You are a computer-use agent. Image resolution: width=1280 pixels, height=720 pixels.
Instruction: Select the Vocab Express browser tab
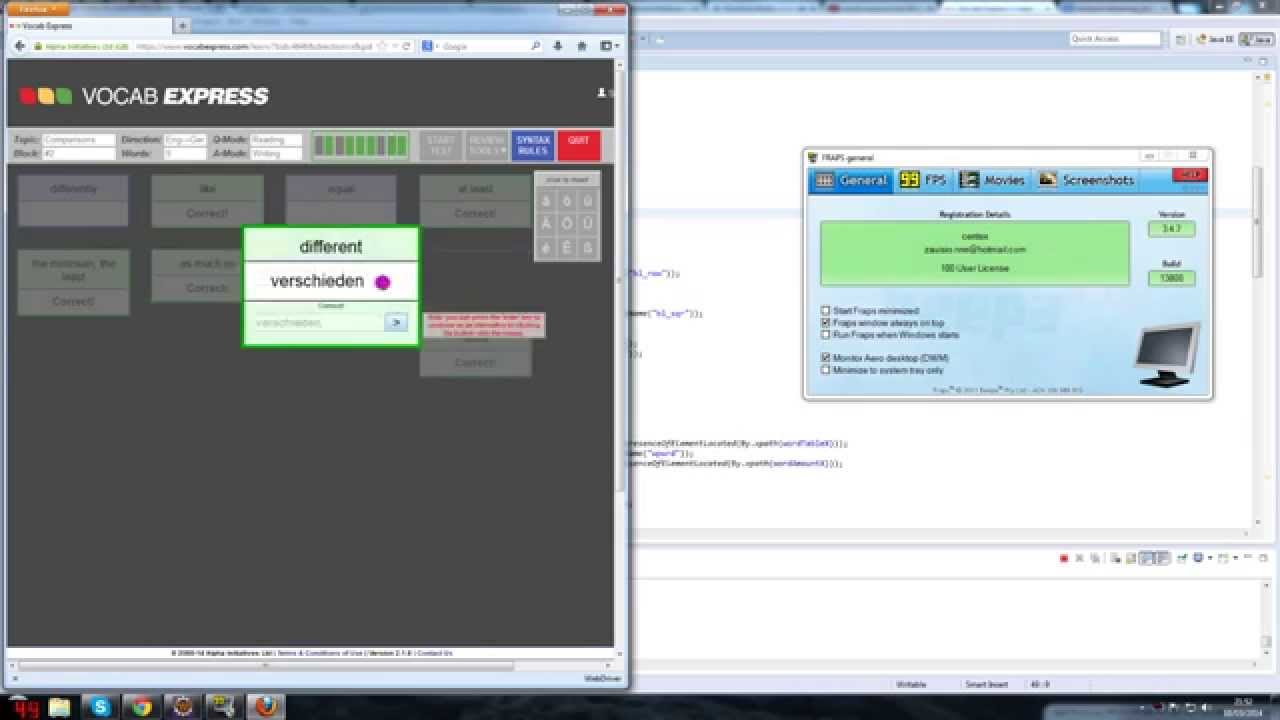(88, 26)
